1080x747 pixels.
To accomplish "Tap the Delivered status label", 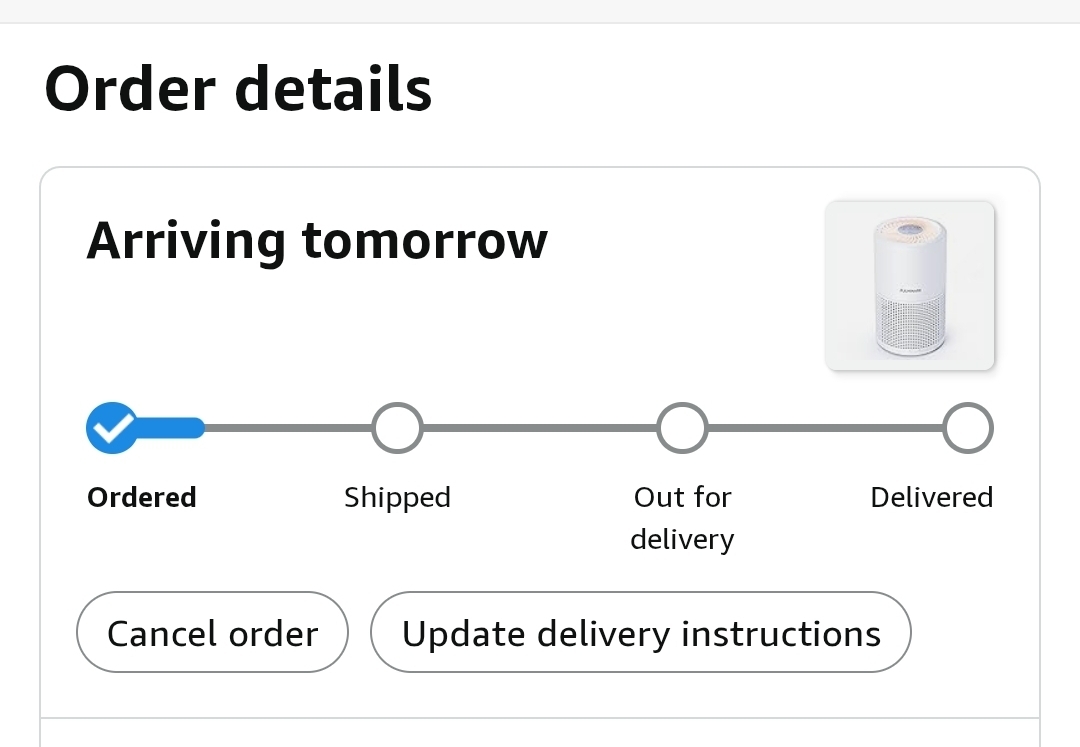I will 931,497.
